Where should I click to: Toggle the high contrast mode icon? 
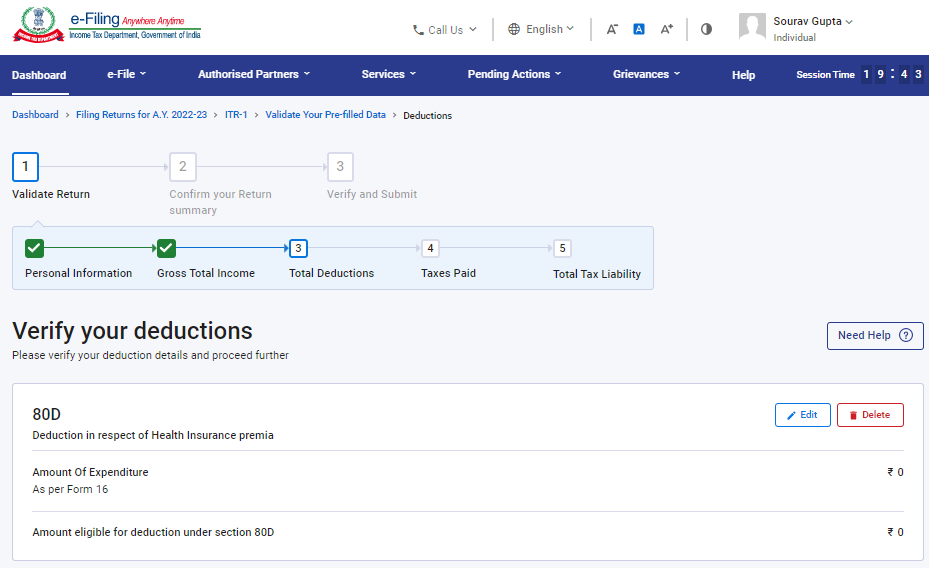[x=706, y=29]
